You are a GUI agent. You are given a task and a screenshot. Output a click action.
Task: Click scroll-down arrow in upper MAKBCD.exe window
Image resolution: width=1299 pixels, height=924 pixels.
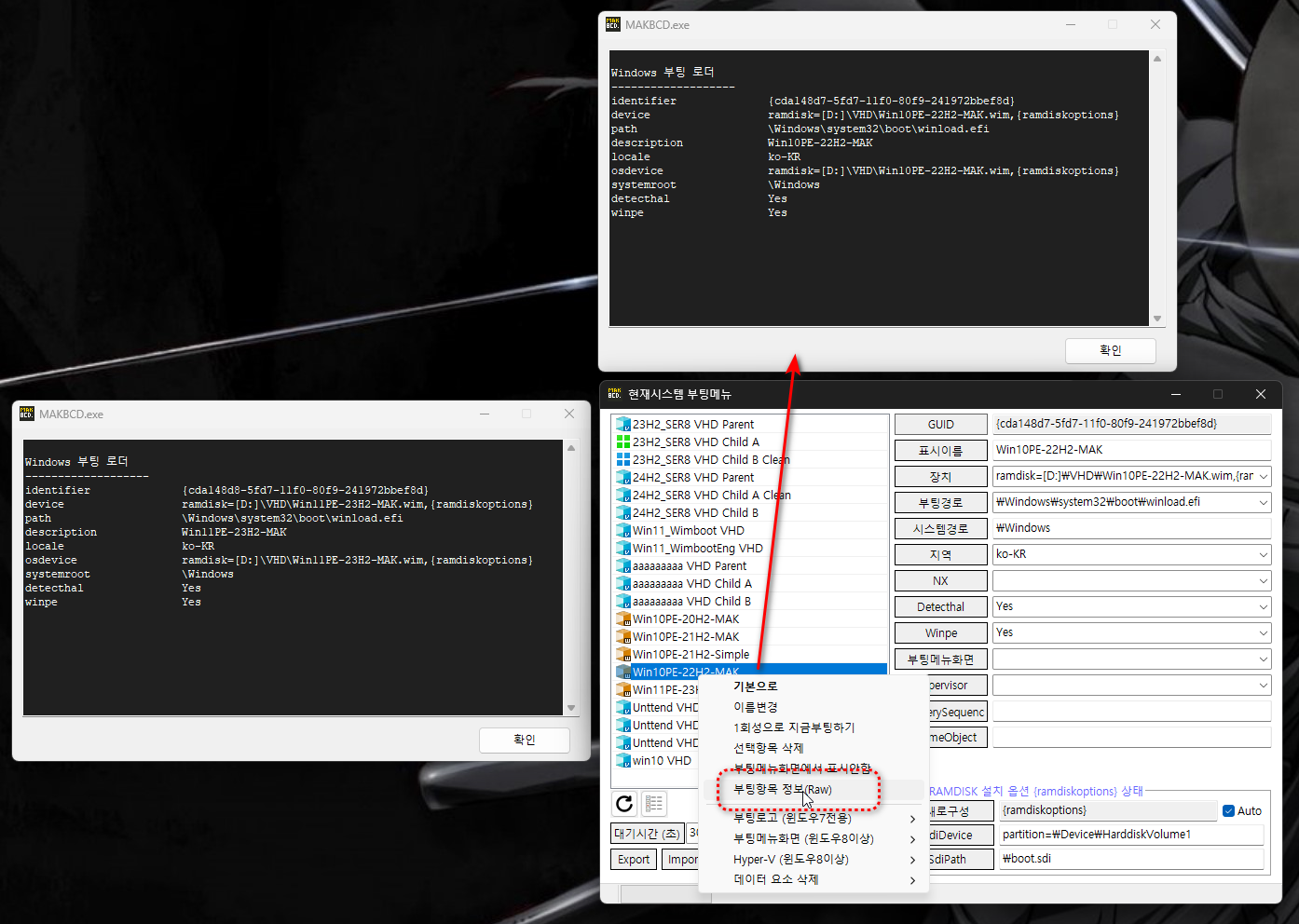click(x=1157, y=319)
